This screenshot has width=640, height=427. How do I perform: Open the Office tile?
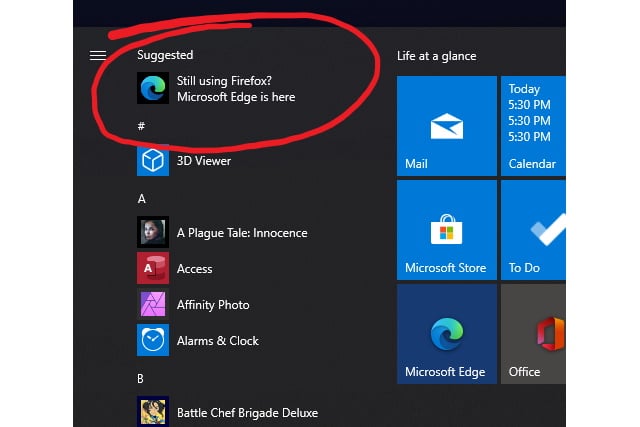pyautogui.click(x=534, y=334)
